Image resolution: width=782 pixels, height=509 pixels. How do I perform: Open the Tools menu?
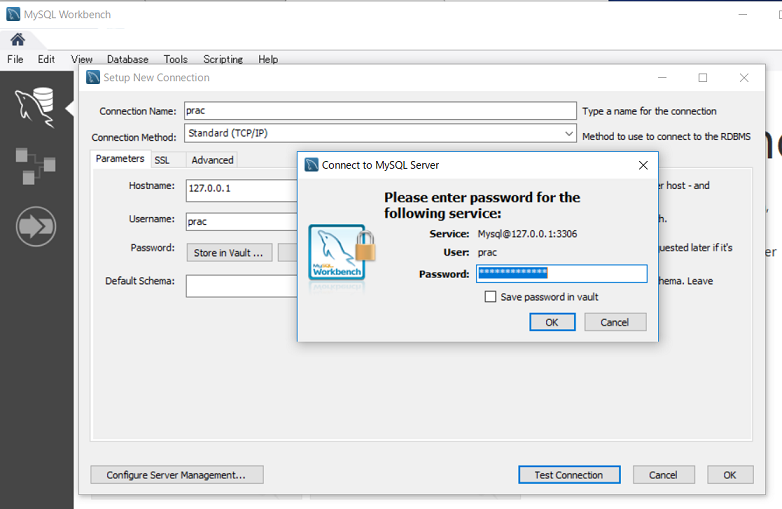tap(176, 59)
